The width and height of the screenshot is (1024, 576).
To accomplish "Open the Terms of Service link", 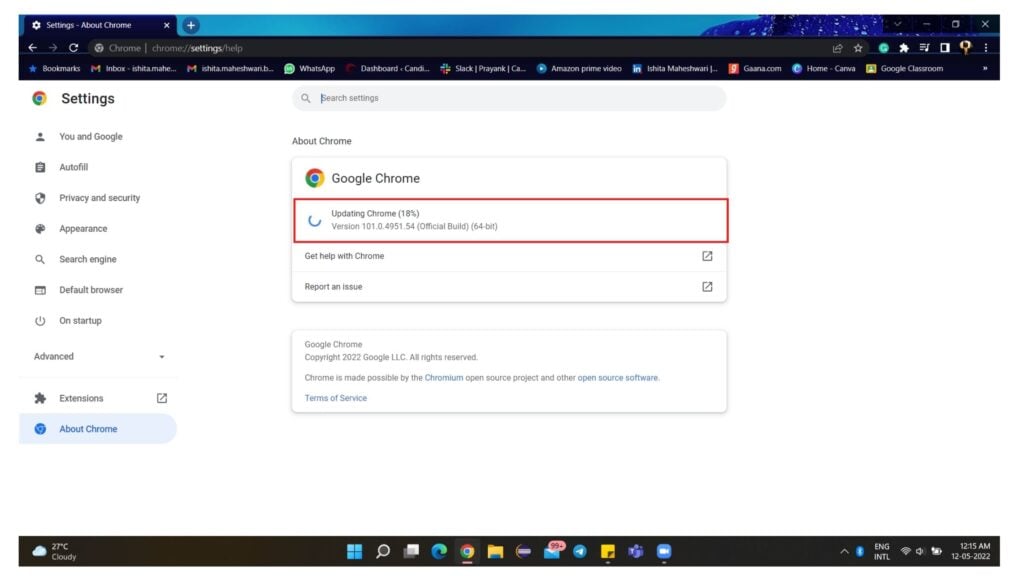I will [x=336, y=398].
